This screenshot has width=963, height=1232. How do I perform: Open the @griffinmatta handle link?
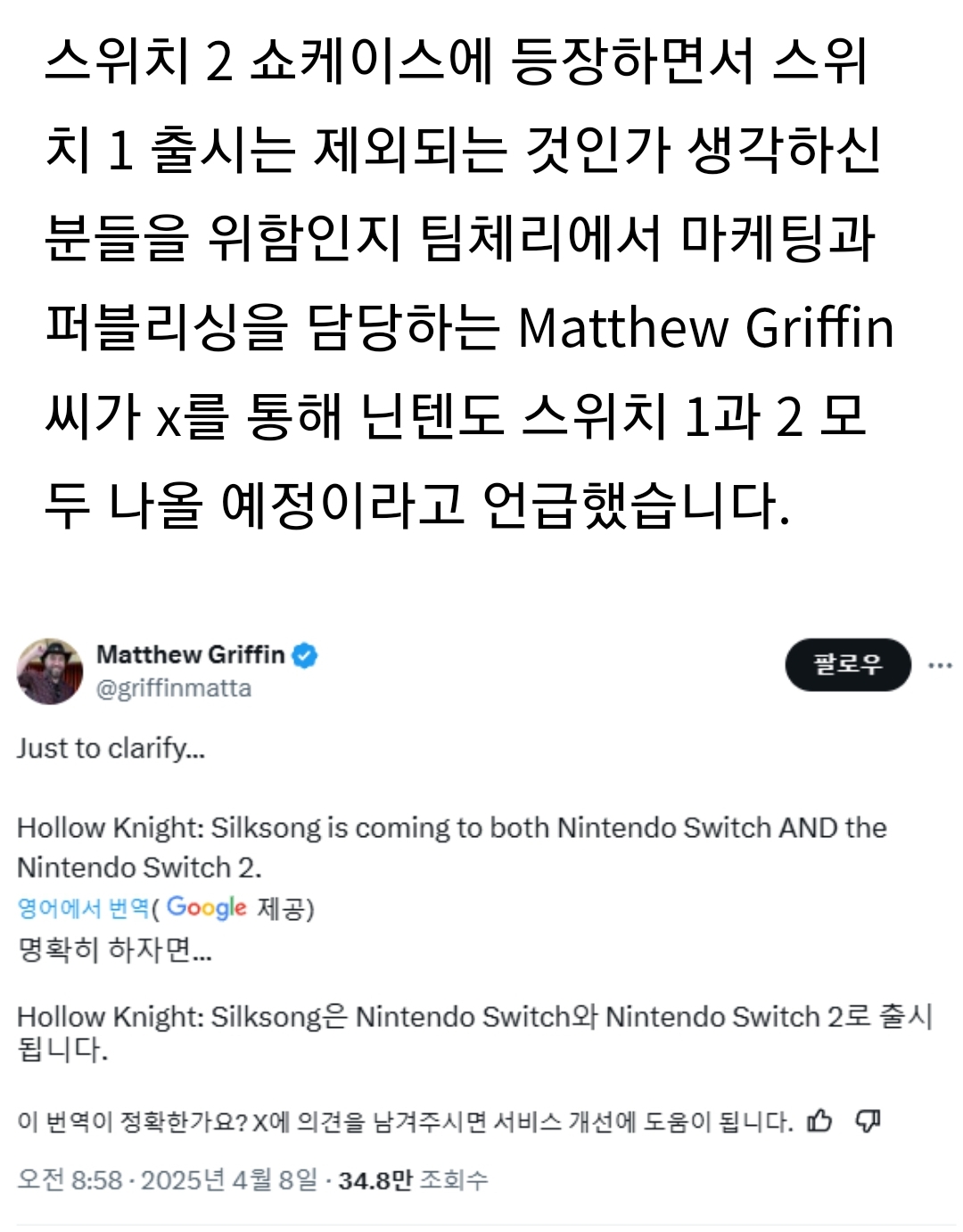[173, 688]
